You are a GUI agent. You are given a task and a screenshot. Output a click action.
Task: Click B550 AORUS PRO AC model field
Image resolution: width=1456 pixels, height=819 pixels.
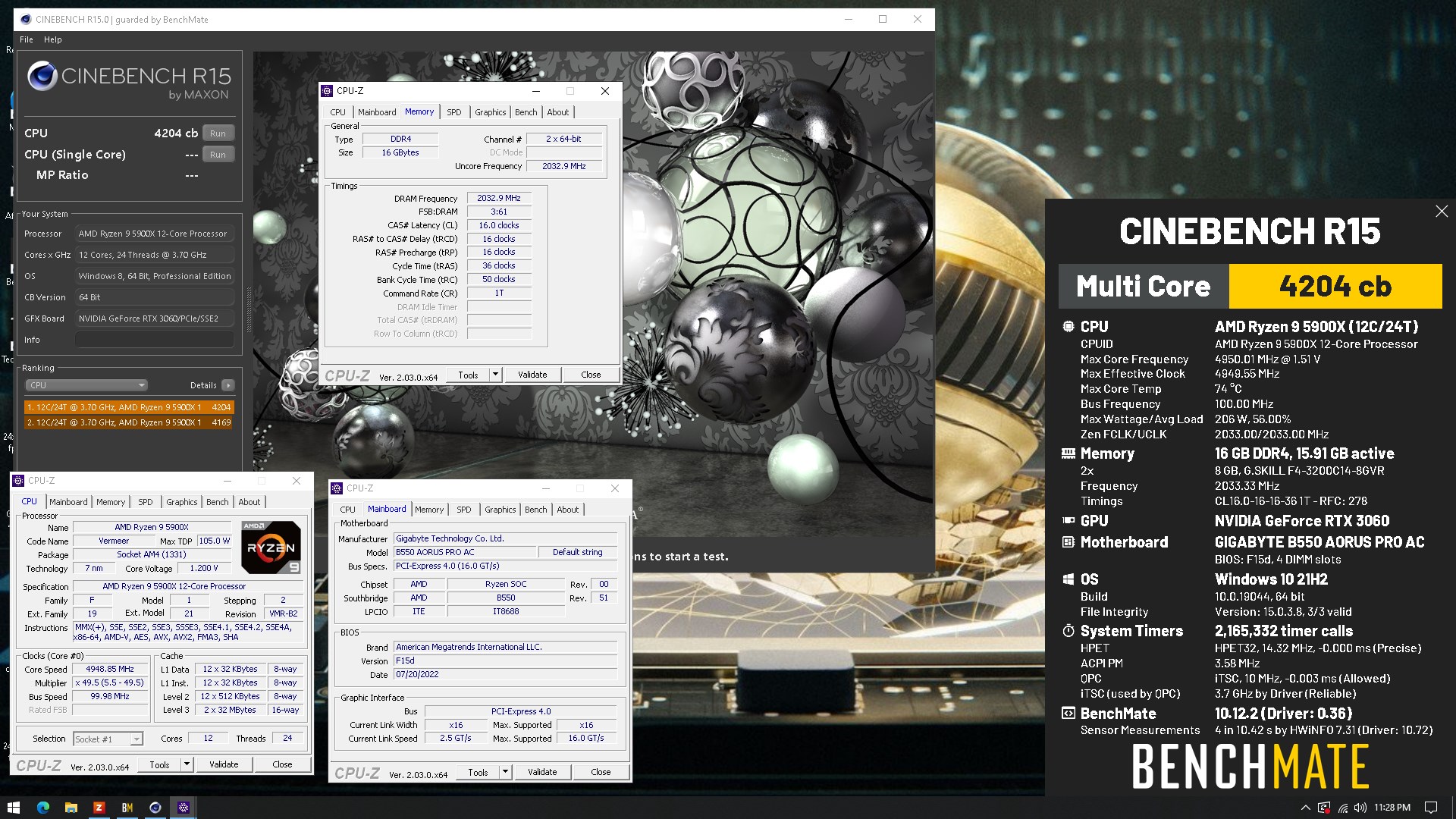[464, 553]
